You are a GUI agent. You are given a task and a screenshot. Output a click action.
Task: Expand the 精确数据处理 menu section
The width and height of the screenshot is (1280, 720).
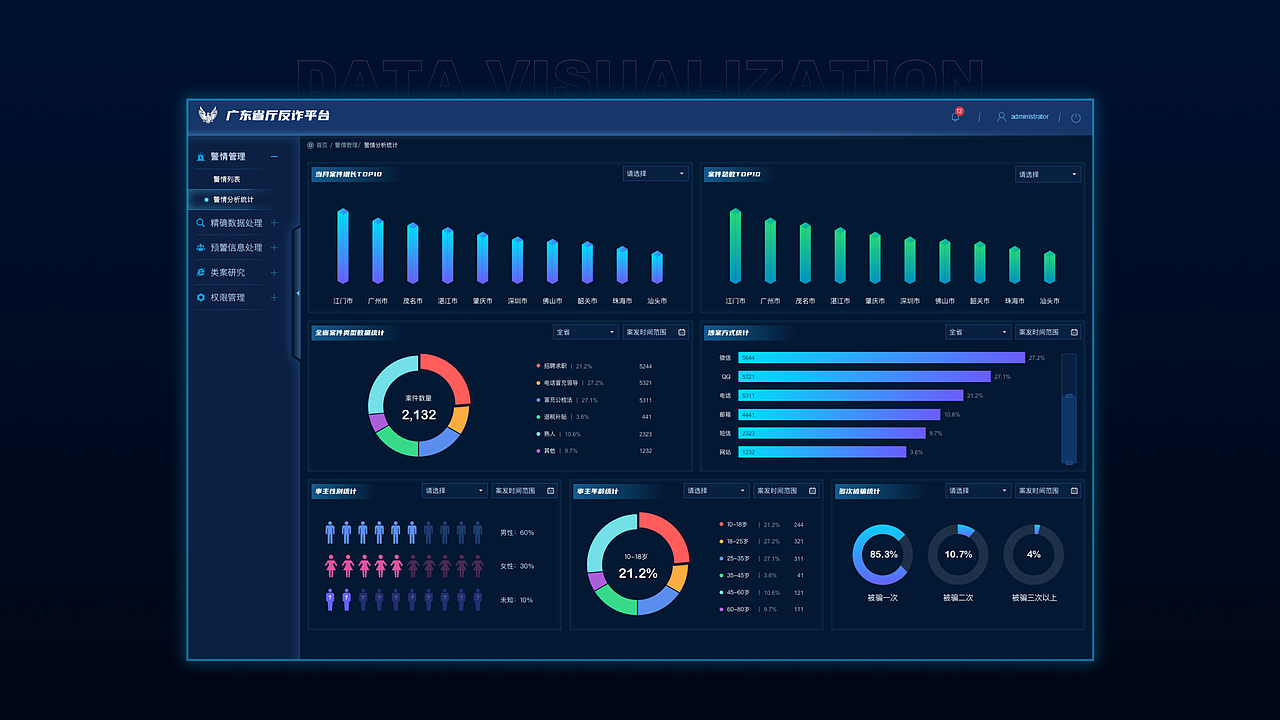point(274,223)
